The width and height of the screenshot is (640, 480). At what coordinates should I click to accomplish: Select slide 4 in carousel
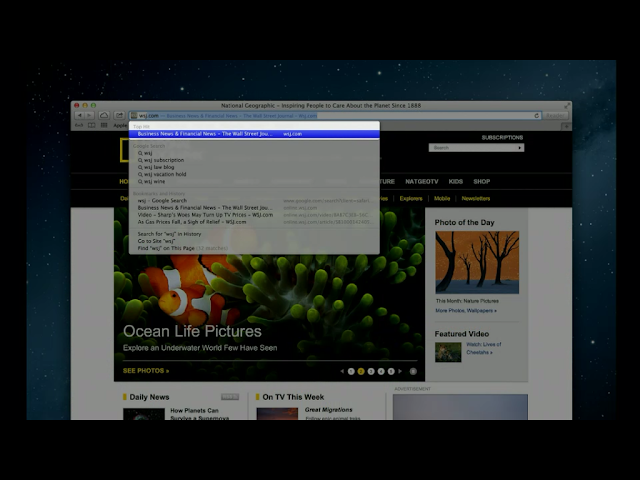coord(381,371)
